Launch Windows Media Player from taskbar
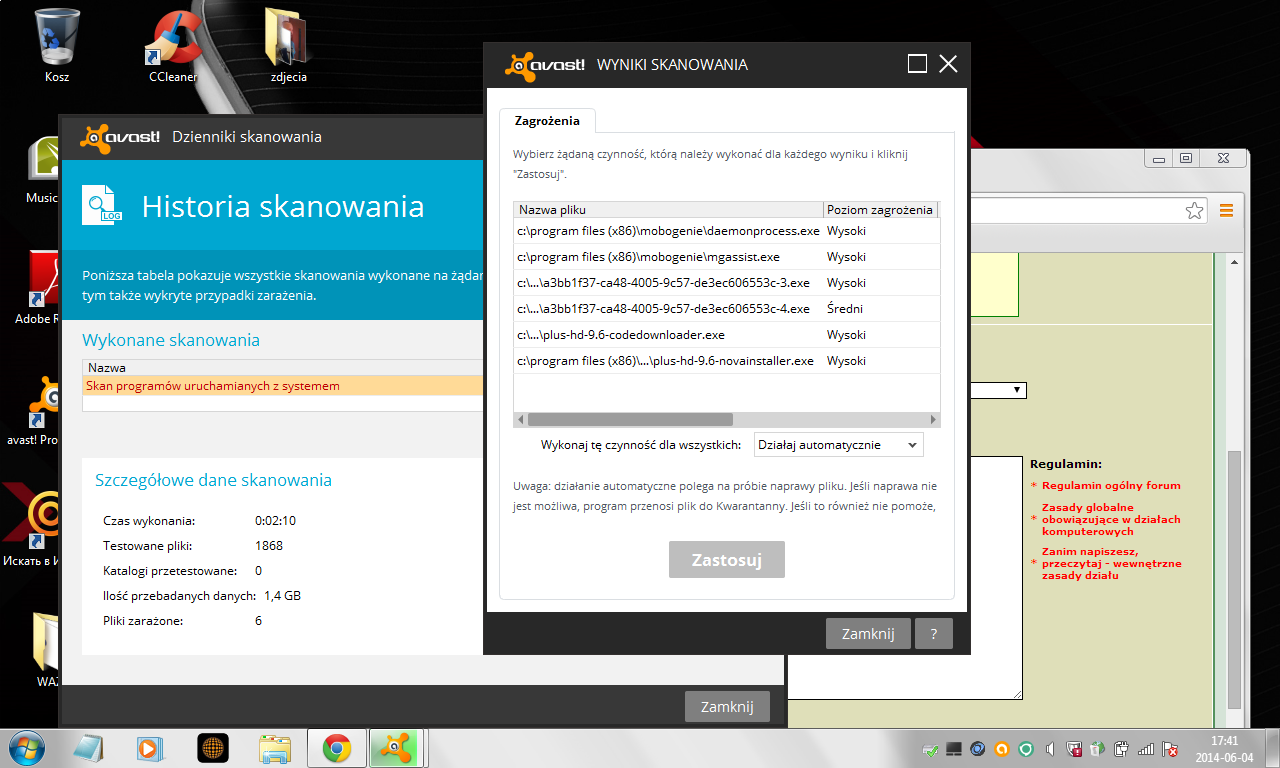The width and height of the screenshot is (1280, 768). coord(150,748)
